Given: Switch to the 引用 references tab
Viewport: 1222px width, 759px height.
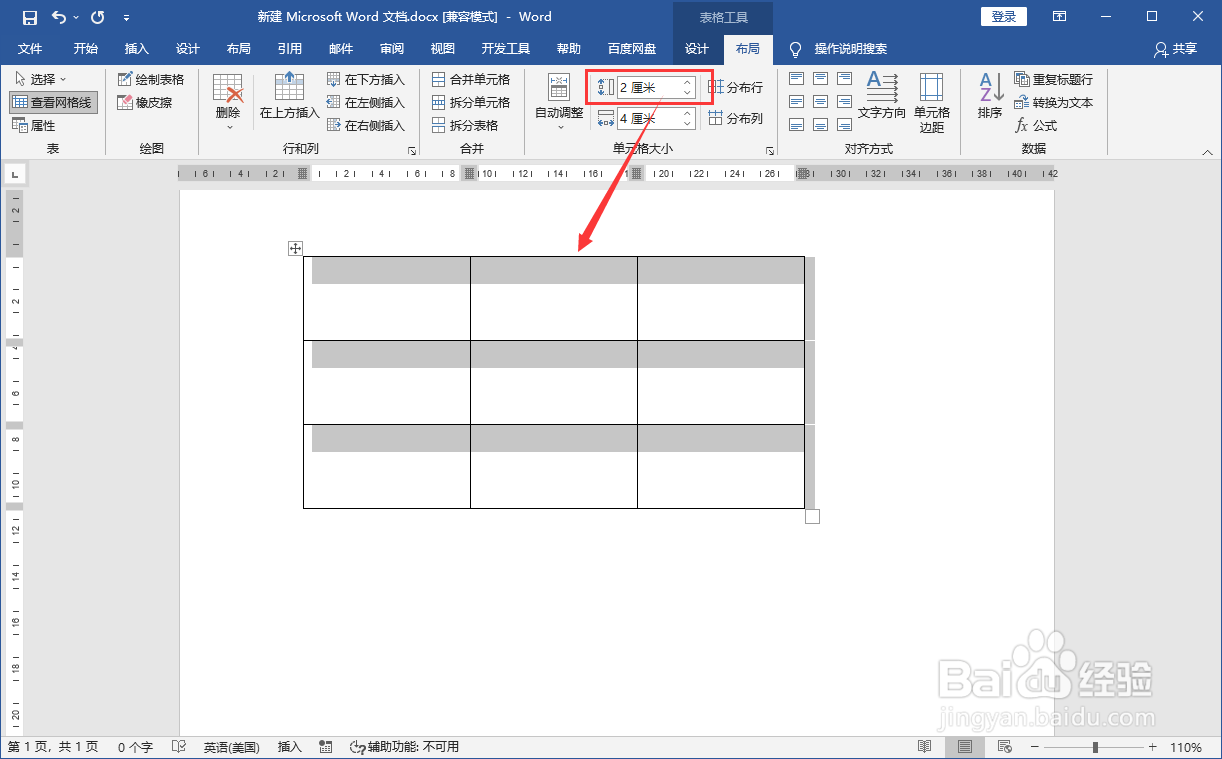Looking at the screenshot, I should pos(289,49).
